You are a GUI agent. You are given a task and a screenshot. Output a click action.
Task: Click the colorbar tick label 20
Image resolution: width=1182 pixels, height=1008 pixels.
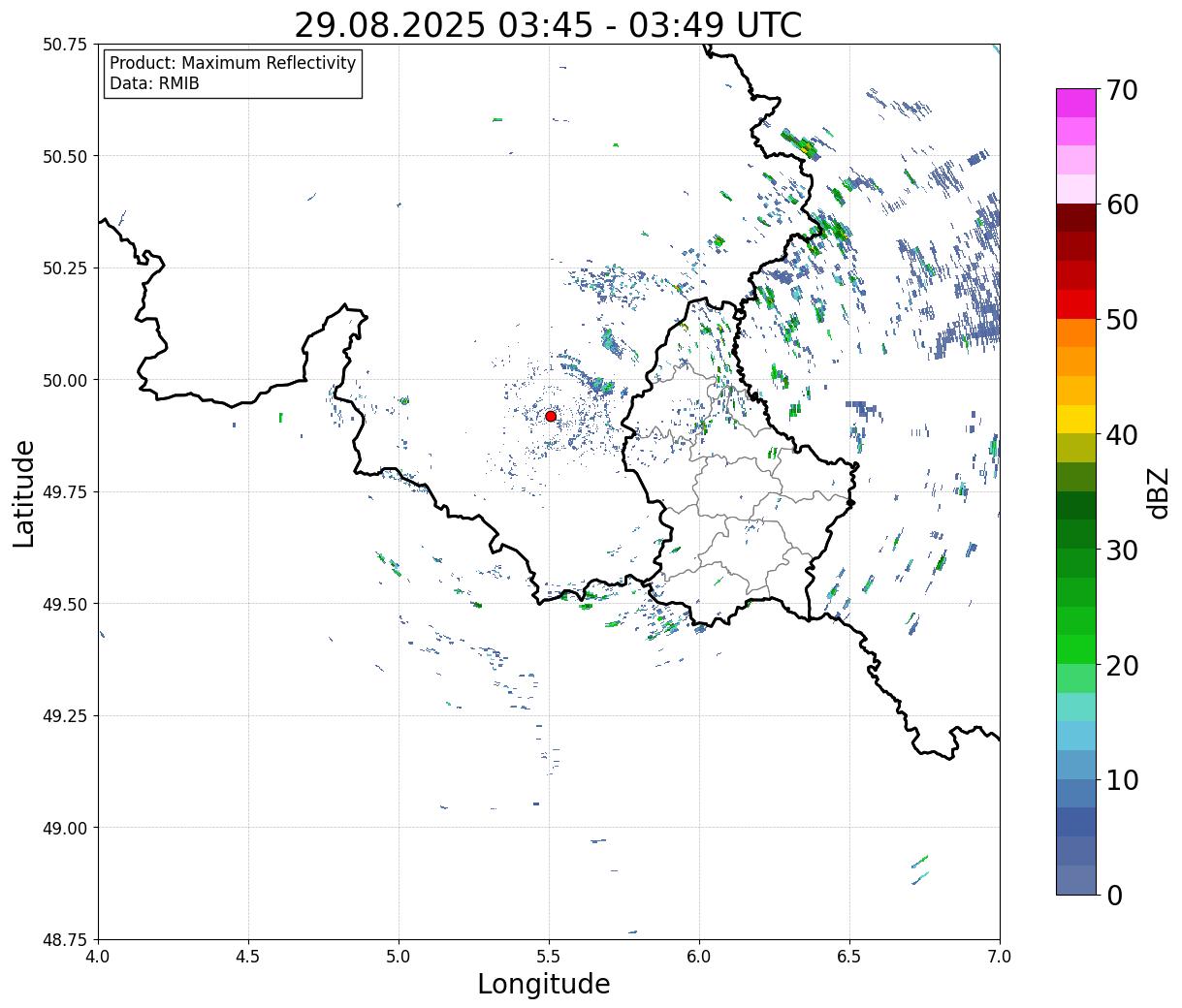[x=1122, y=666]
